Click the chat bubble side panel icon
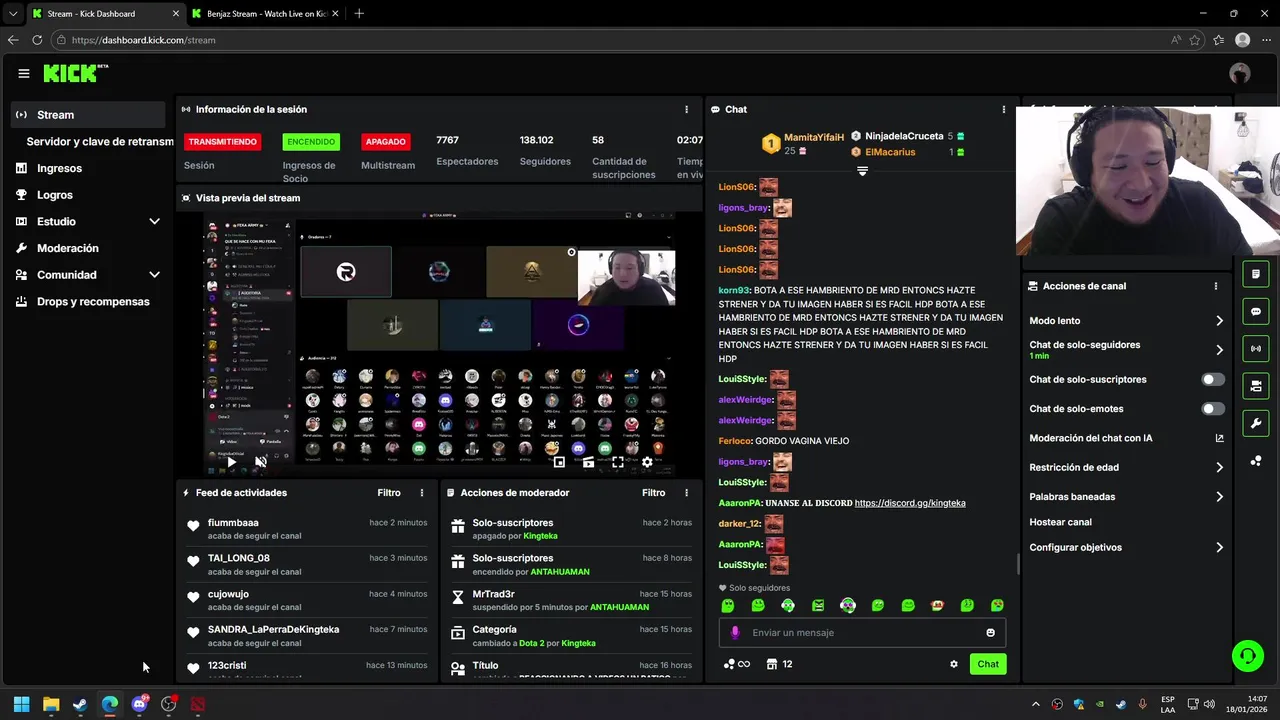The width and height of the screenshot is (1280, 720). 1256,312
